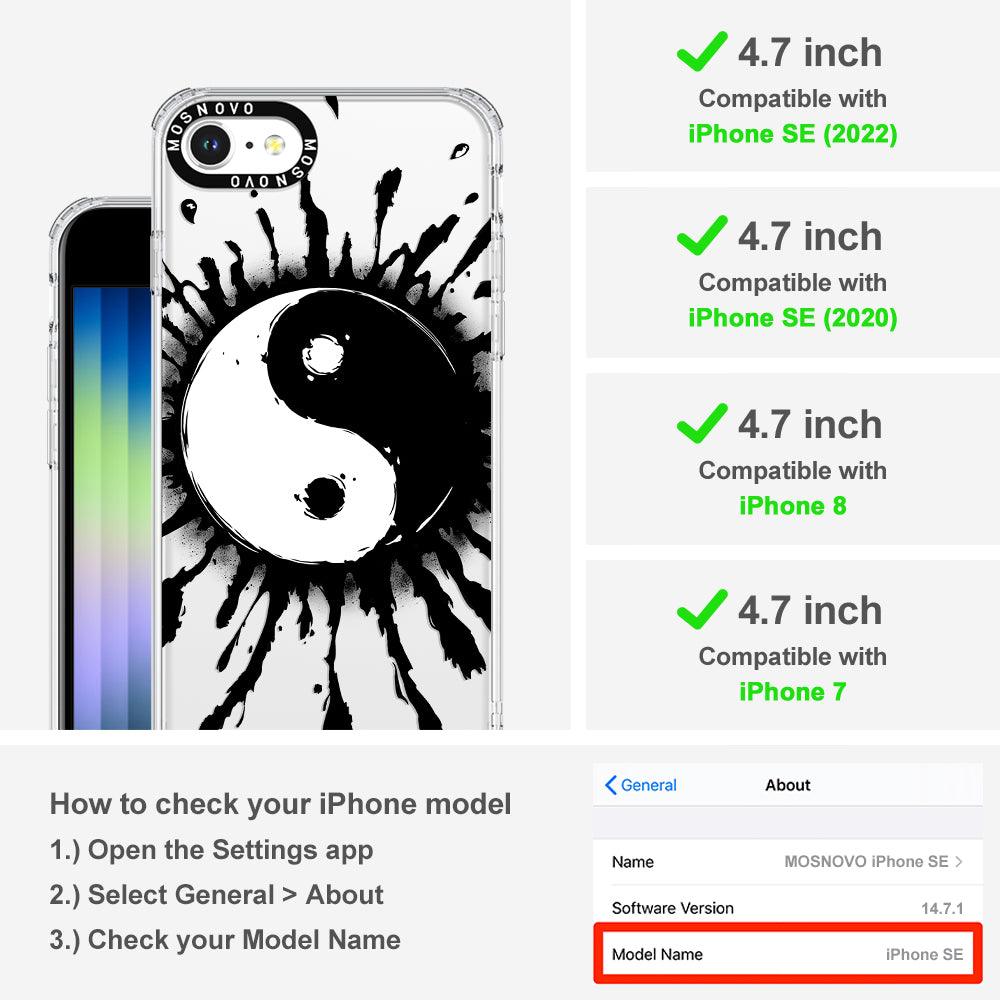Select the Model Name row highlighted in red
Image resolution: width=1000 pixels, height=1000 pixels.
point(788,954)
